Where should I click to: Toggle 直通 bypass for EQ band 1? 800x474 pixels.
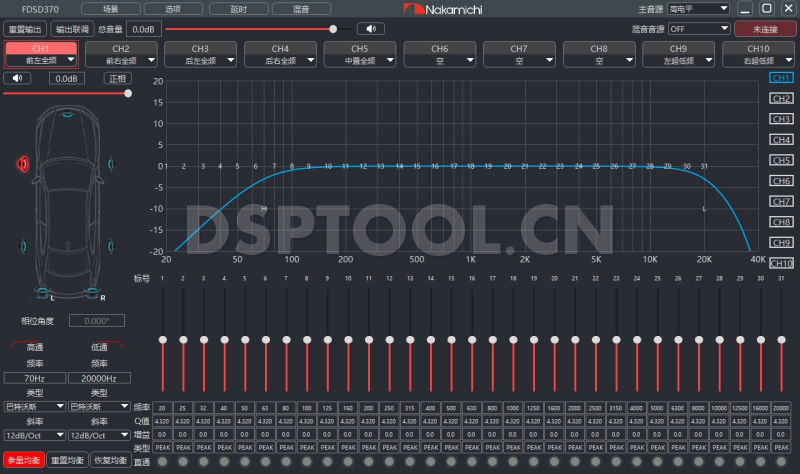click(162, 461)
